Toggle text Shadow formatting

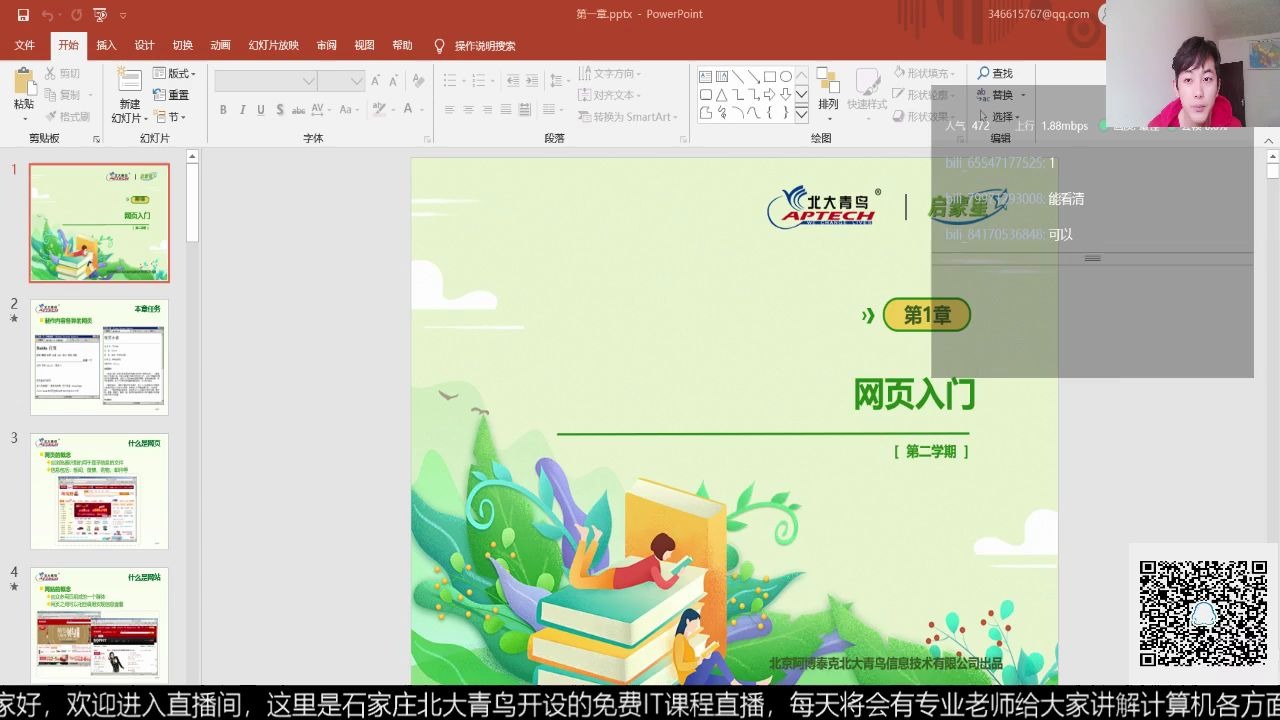[280, 110]
